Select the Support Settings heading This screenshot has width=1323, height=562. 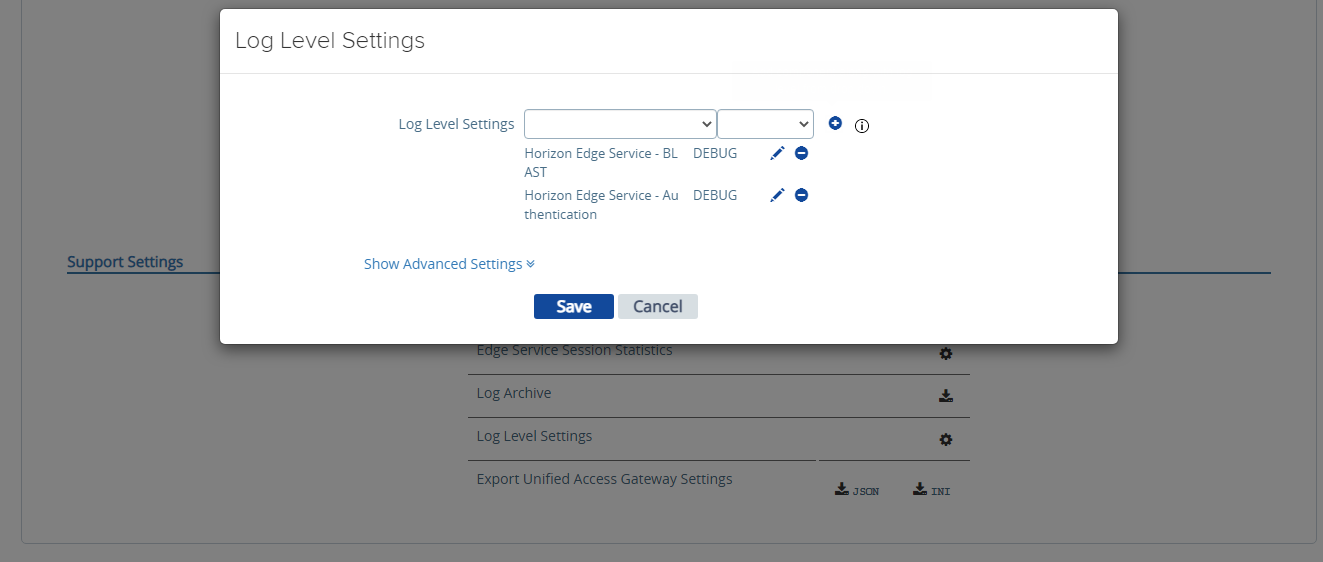125,262
